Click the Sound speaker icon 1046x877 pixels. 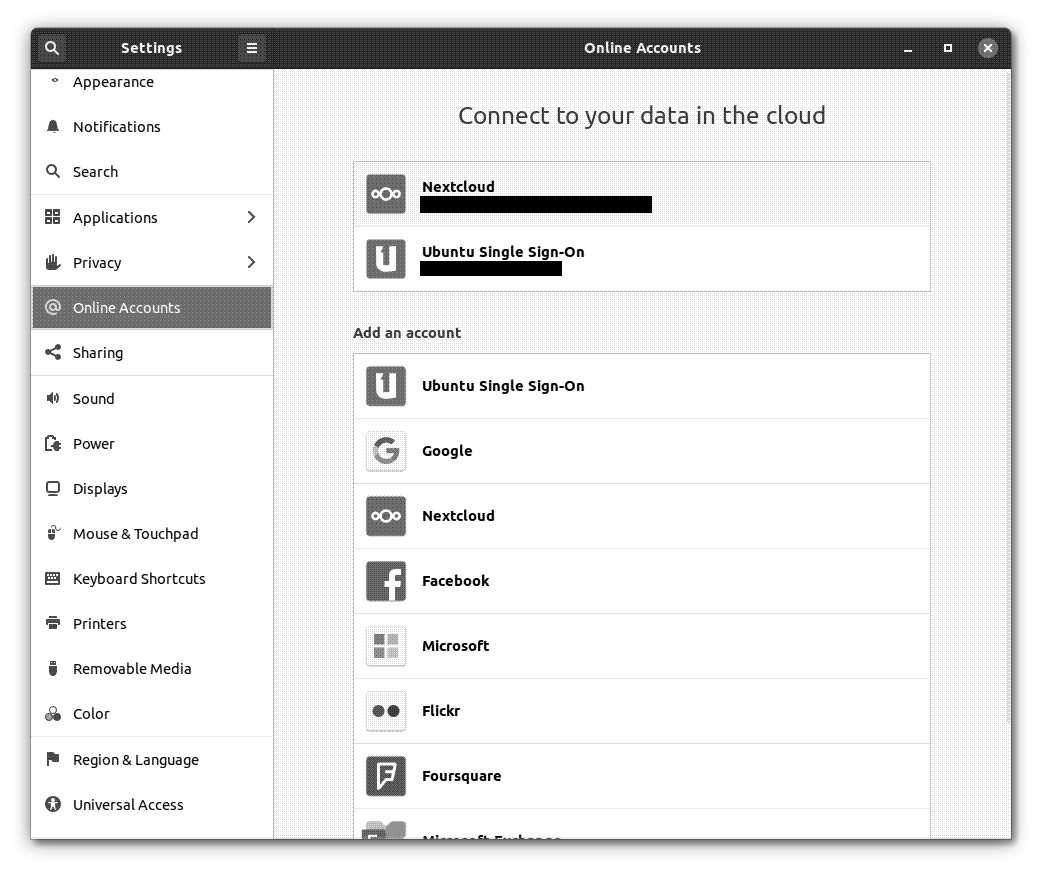click(x=53, y=398)
